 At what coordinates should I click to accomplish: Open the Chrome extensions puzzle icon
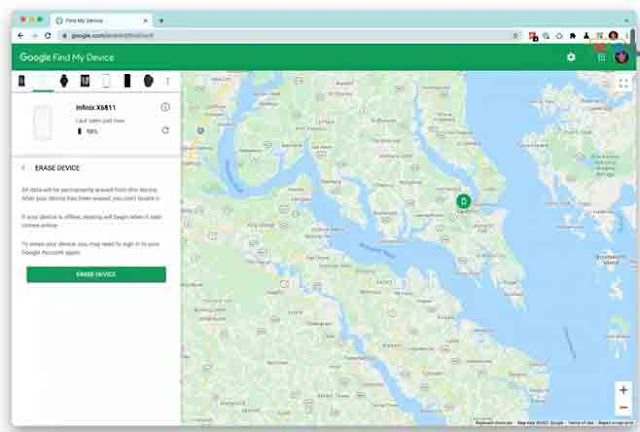point(573,36)
